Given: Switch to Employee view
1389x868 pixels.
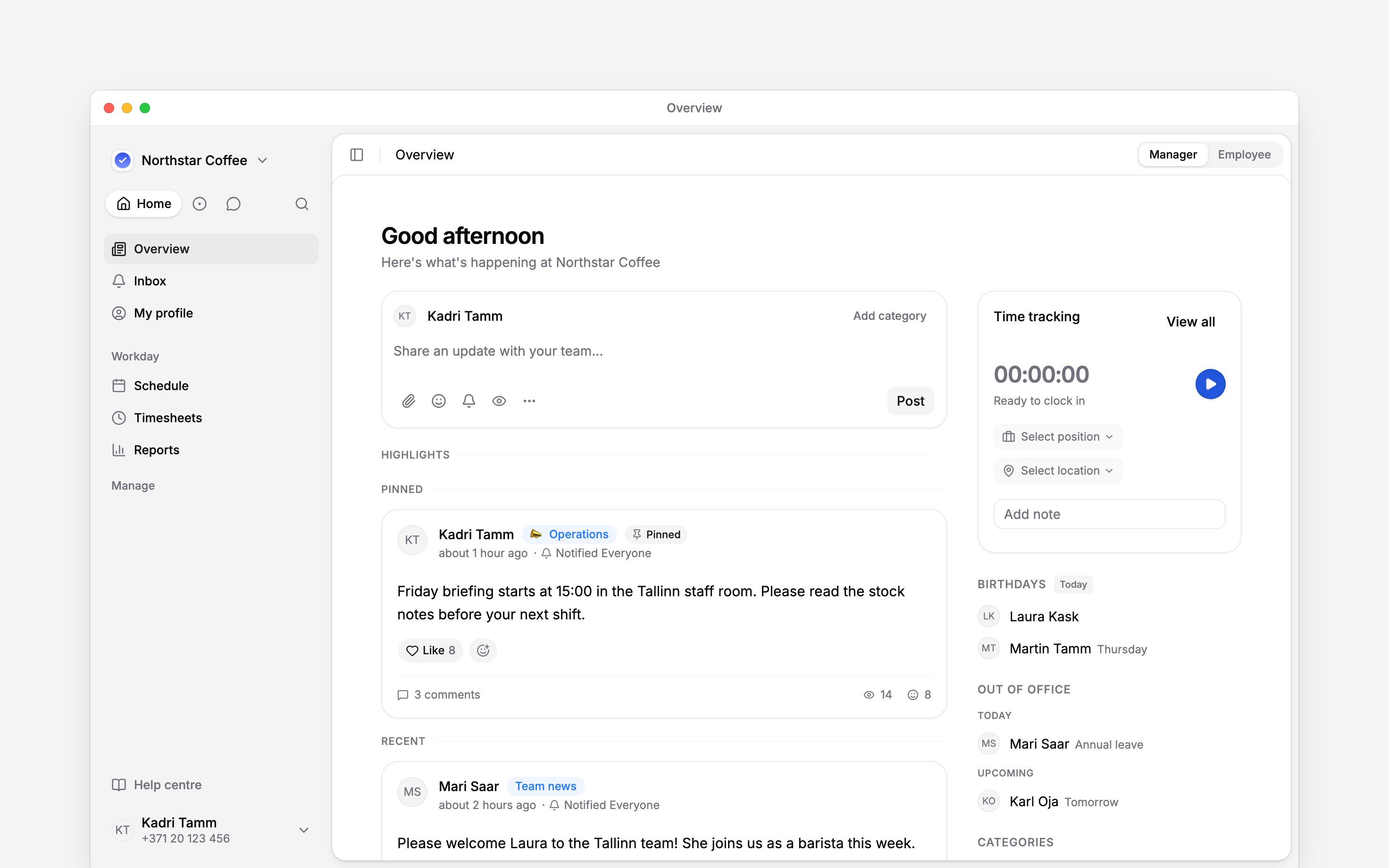Looking at the screenshot, I should tap(1244, 154).
